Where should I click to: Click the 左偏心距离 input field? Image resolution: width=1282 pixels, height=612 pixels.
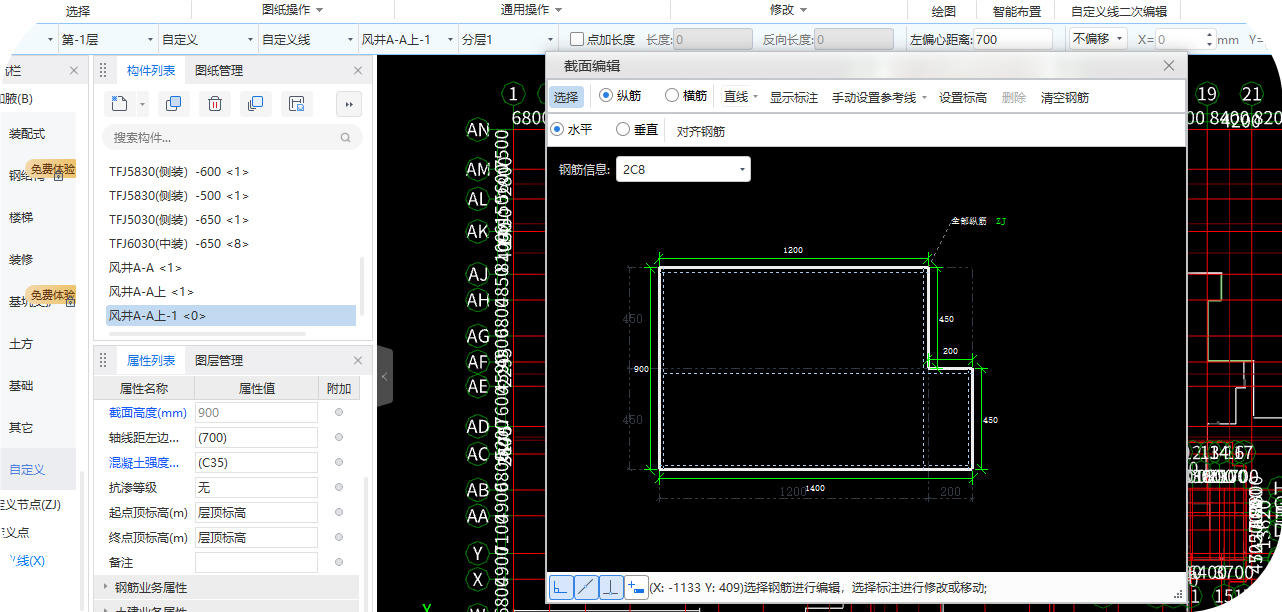click(x=1012, y=40)
